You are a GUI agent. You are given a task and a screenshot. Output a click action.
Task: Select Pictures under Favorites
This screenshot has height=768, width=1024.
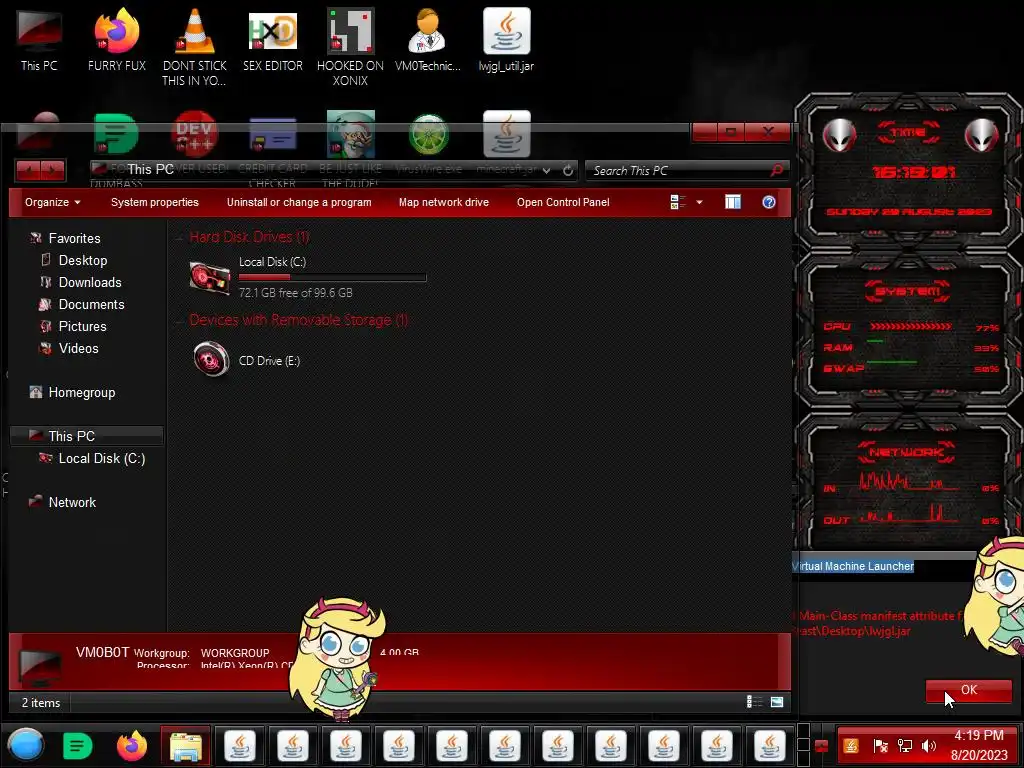pos(82,327)
